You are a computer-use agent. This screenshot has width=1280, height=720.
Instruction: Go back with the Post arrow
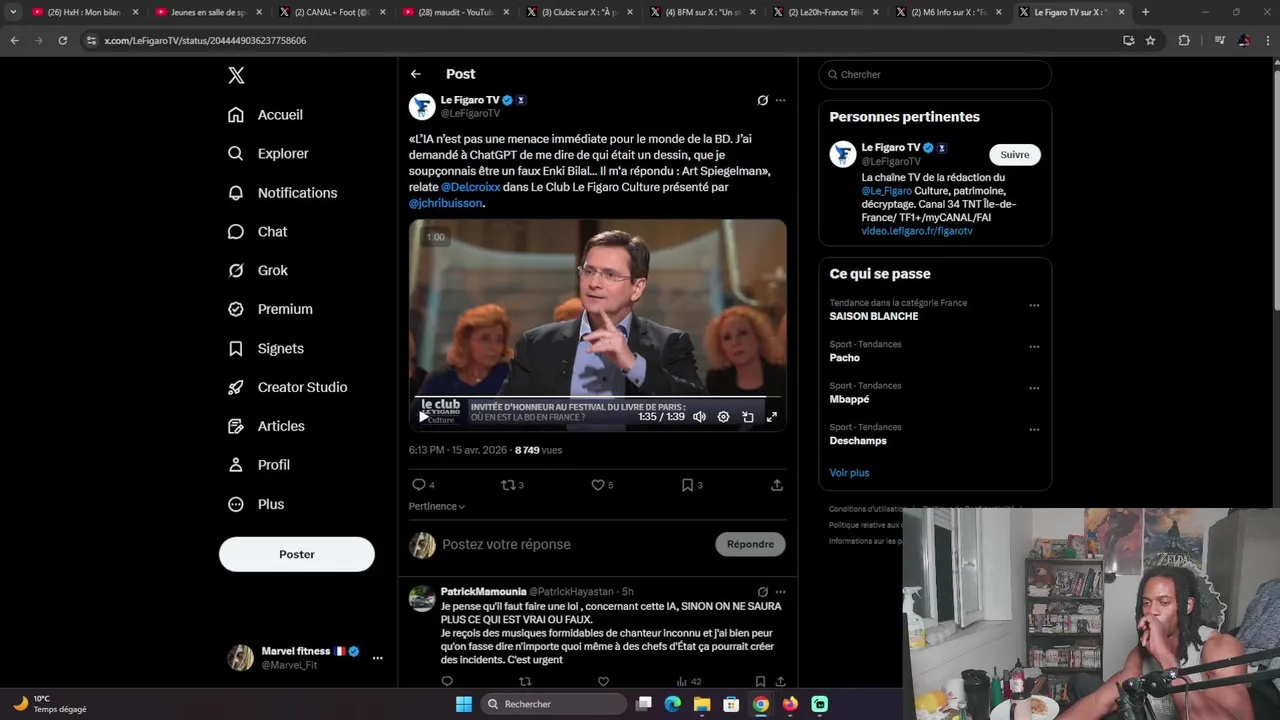click(415, 74)
